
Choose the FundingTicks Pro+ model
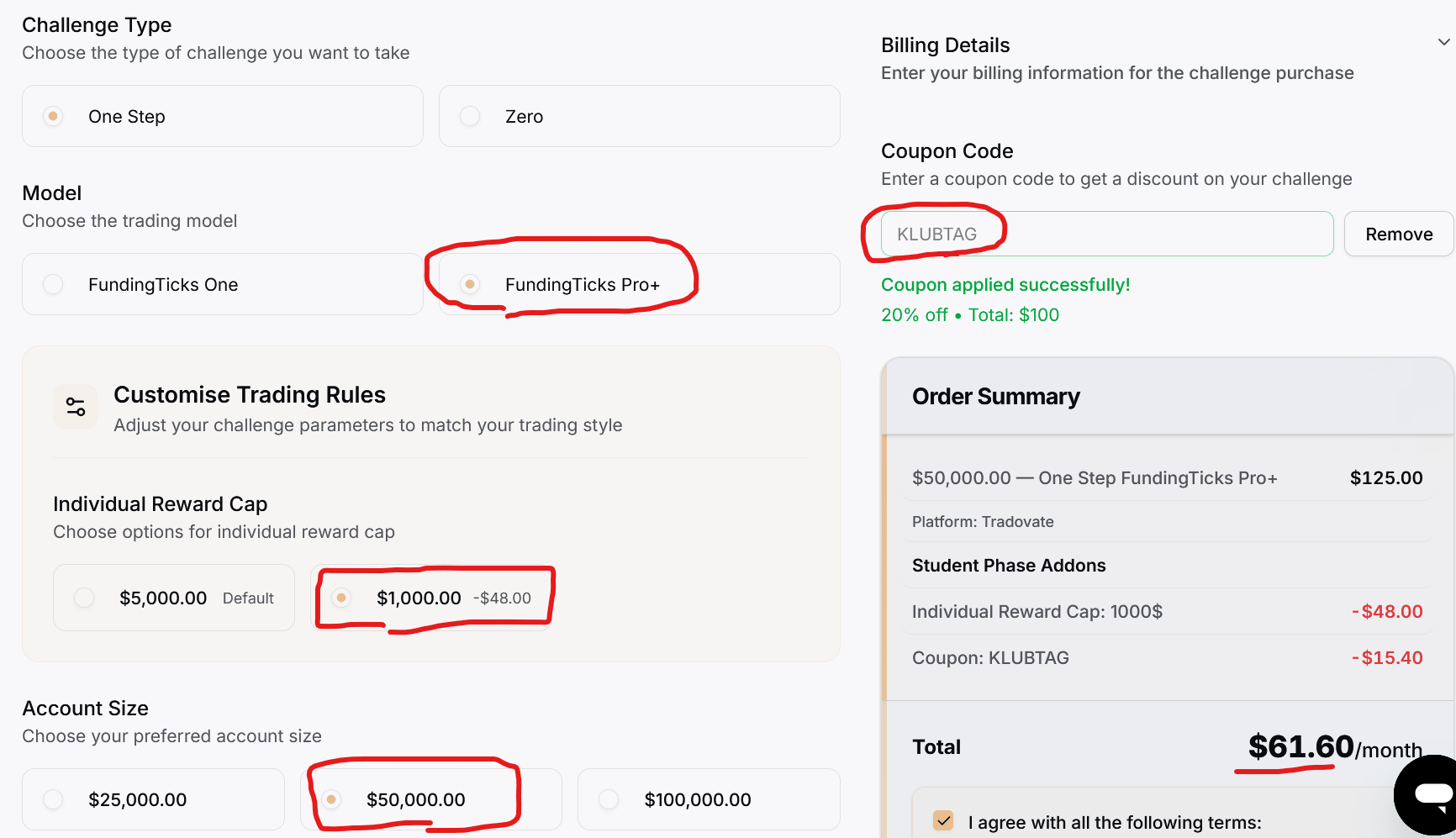point(471,284)
